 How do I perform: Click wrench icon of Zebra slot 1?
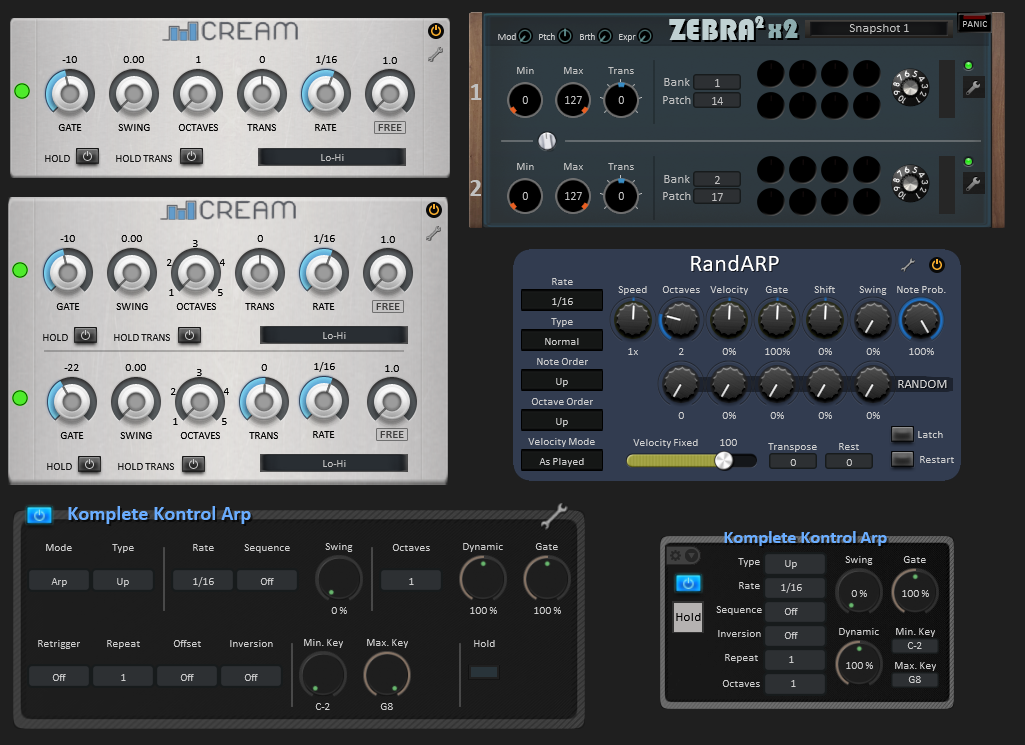(x=973, y=88)
